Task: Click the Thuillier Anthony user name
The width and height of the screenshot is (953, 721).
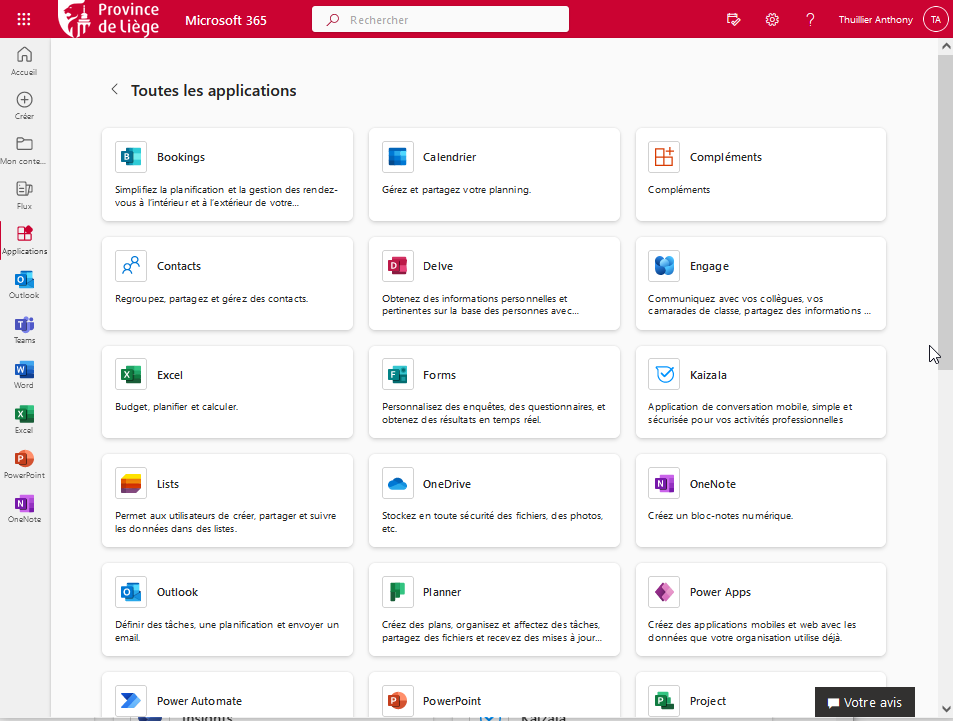Action: [x=875, y=19]
